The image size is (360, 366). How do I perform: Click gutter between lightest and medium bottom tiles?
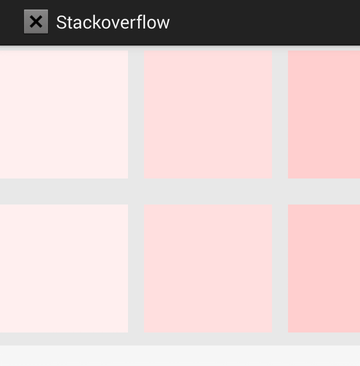(136, 268)
